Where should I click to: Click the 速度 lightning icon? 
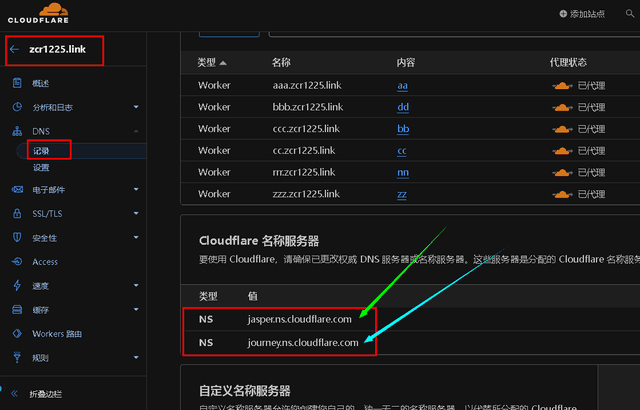click(17, 285)
